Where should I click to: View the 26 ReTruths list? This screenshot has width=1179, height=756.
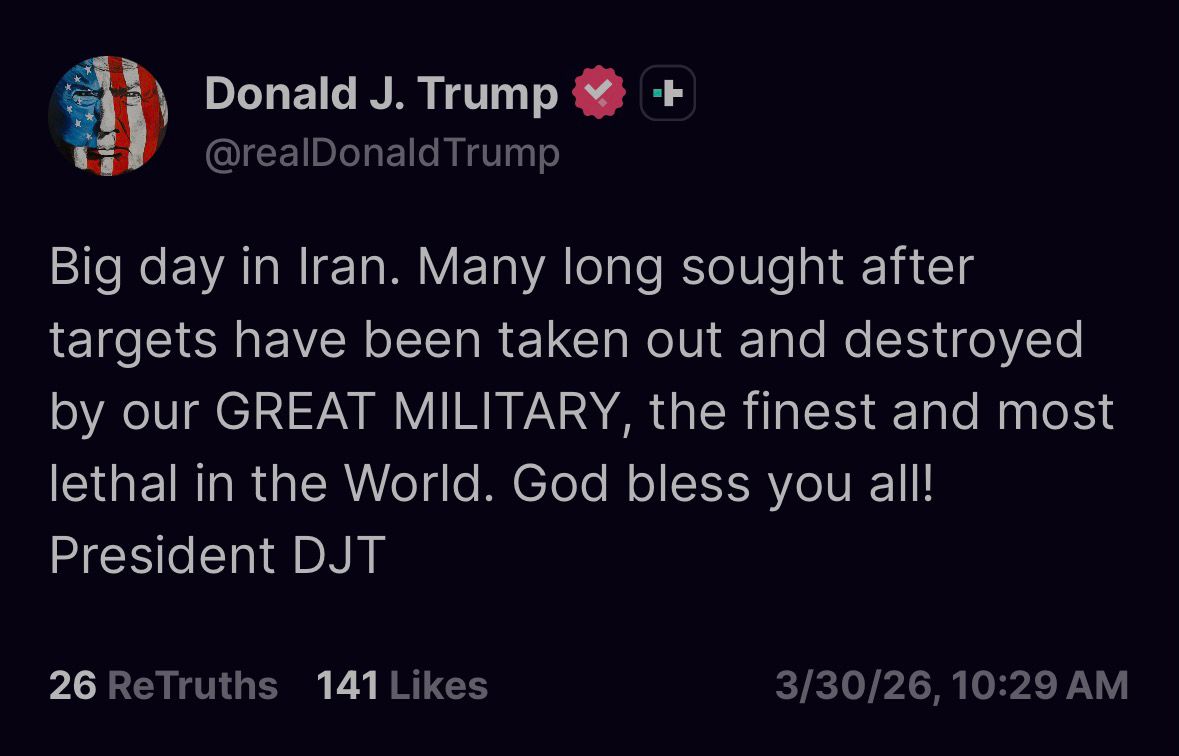[x=163, y=686]
